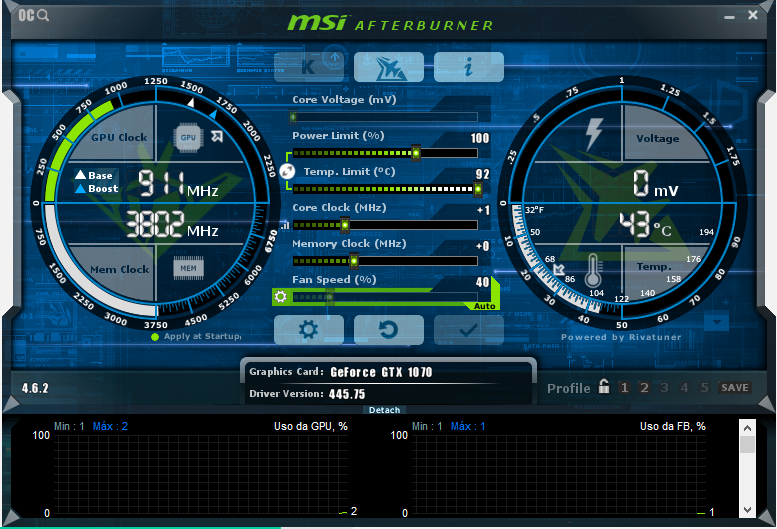777x529 pixels.
Task: Click the monitor scrollbar up arrow
Action: [747, 428]
